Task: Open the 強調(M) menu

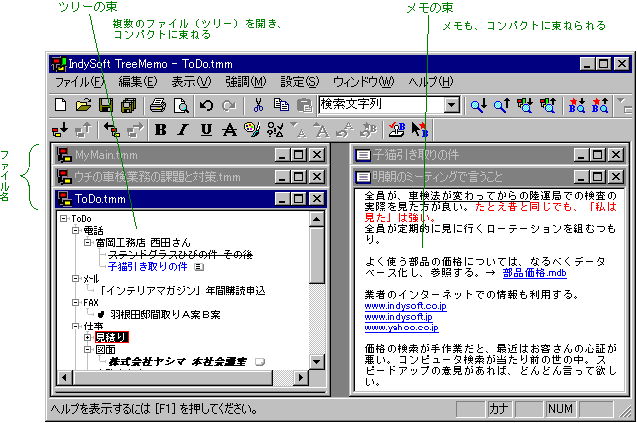Action: point(246,82)
